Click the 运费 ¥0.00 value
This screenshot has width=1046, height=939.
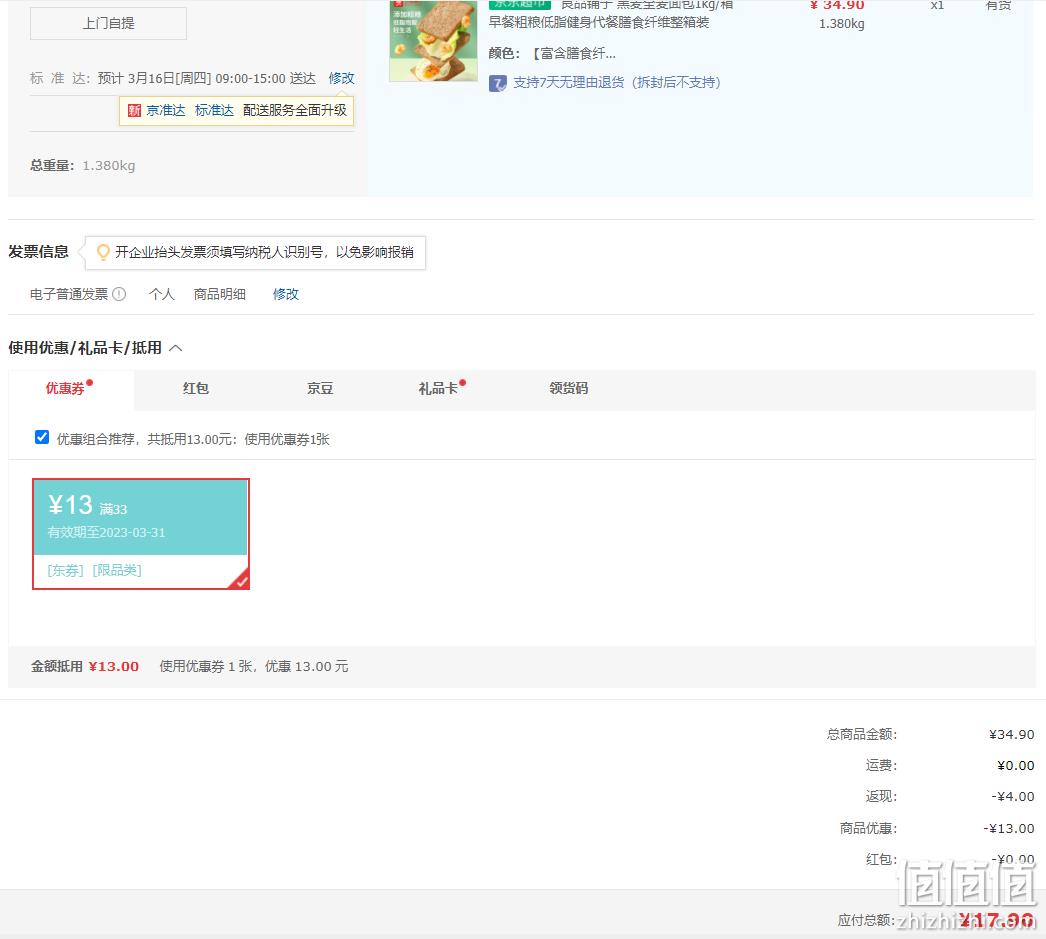coord(1015,766)
